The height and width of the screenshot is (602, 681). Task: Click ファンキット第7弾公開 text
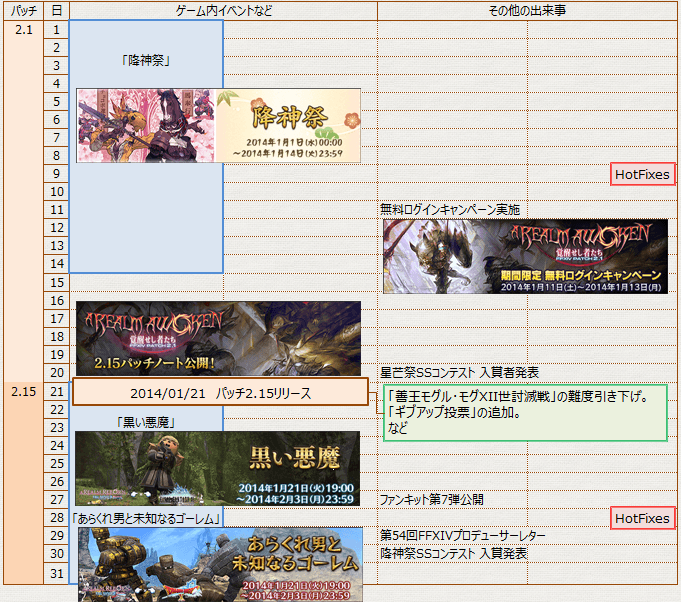432,499
